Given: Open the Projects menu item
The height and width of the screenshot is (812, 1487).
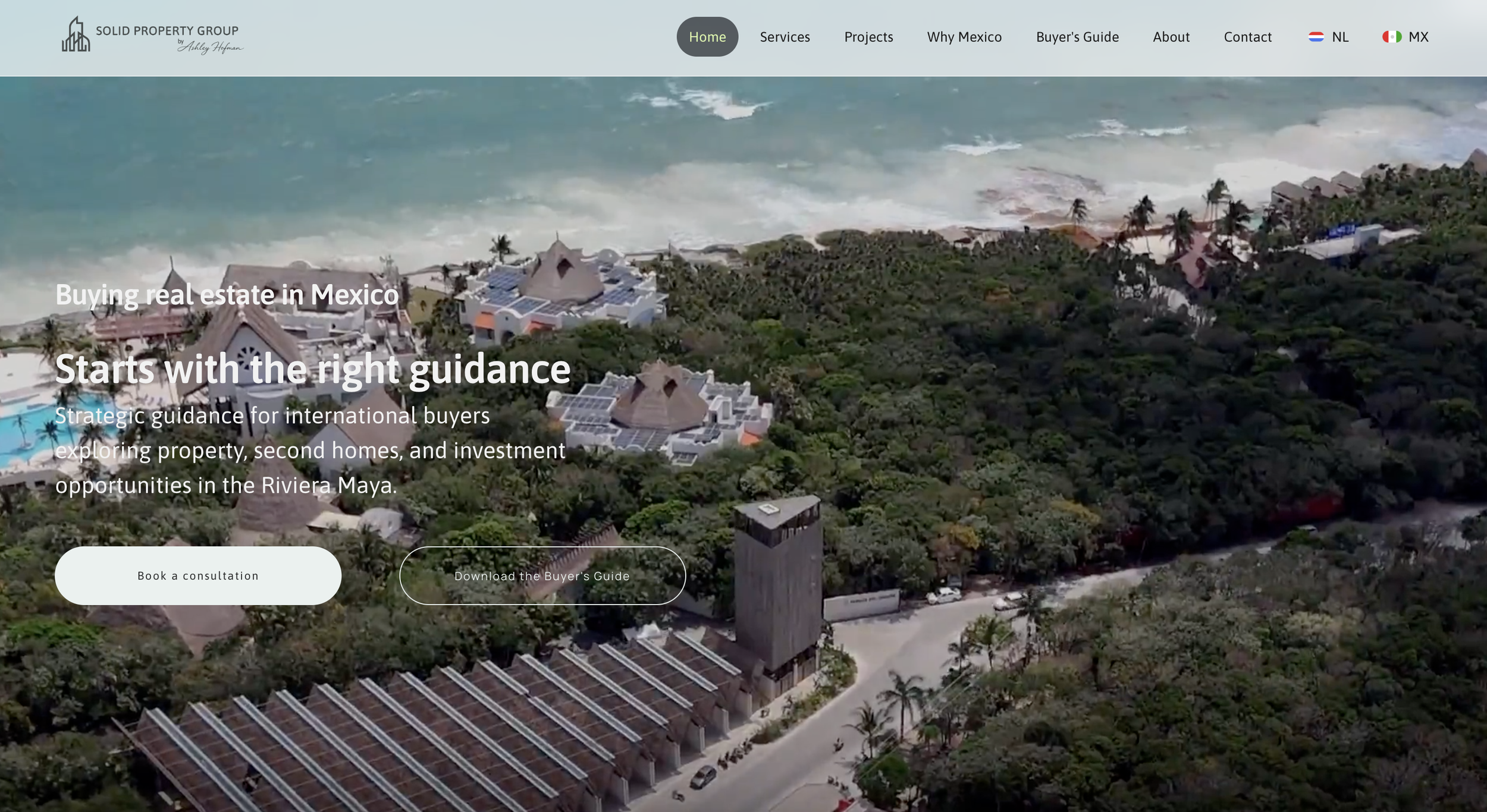Looking at the screenshot, I should point(868,37).
